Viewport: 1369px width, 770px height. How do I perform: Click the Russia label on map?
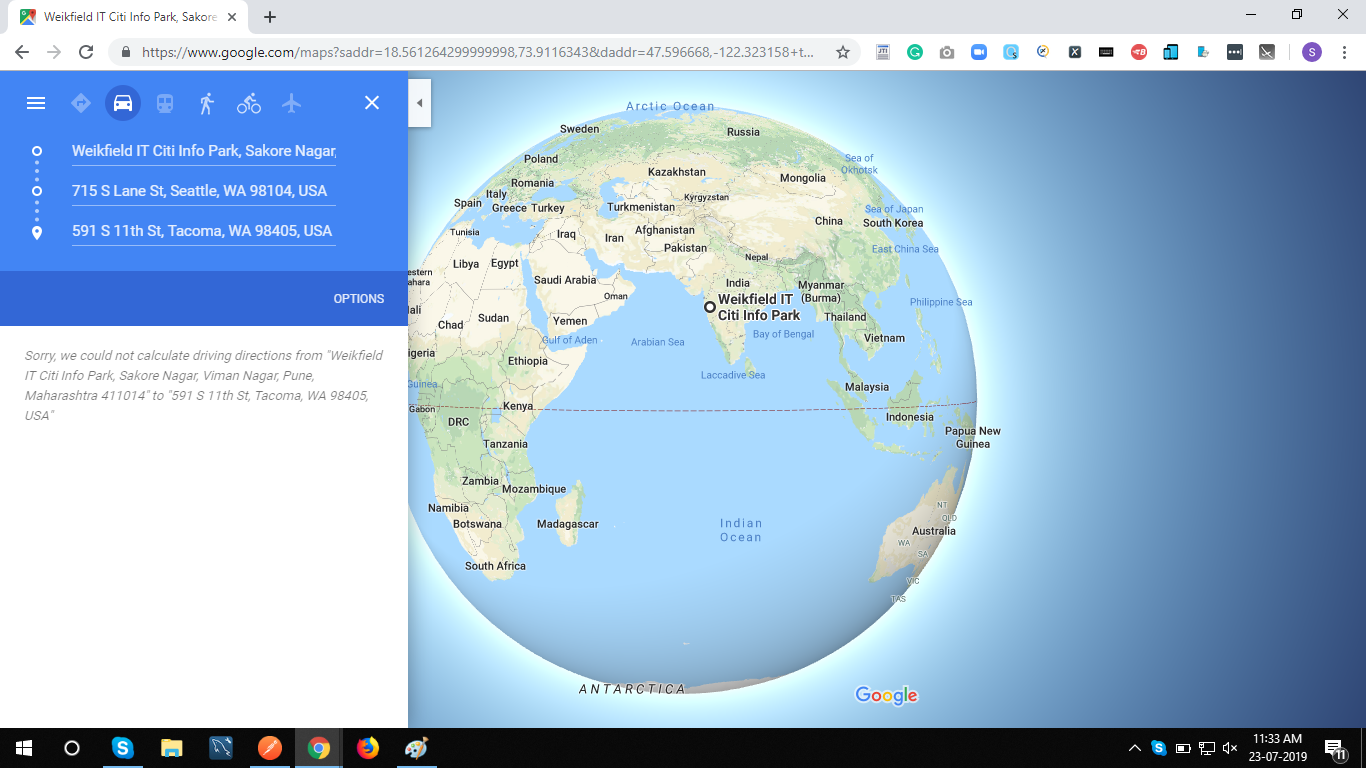click(743, 132)
